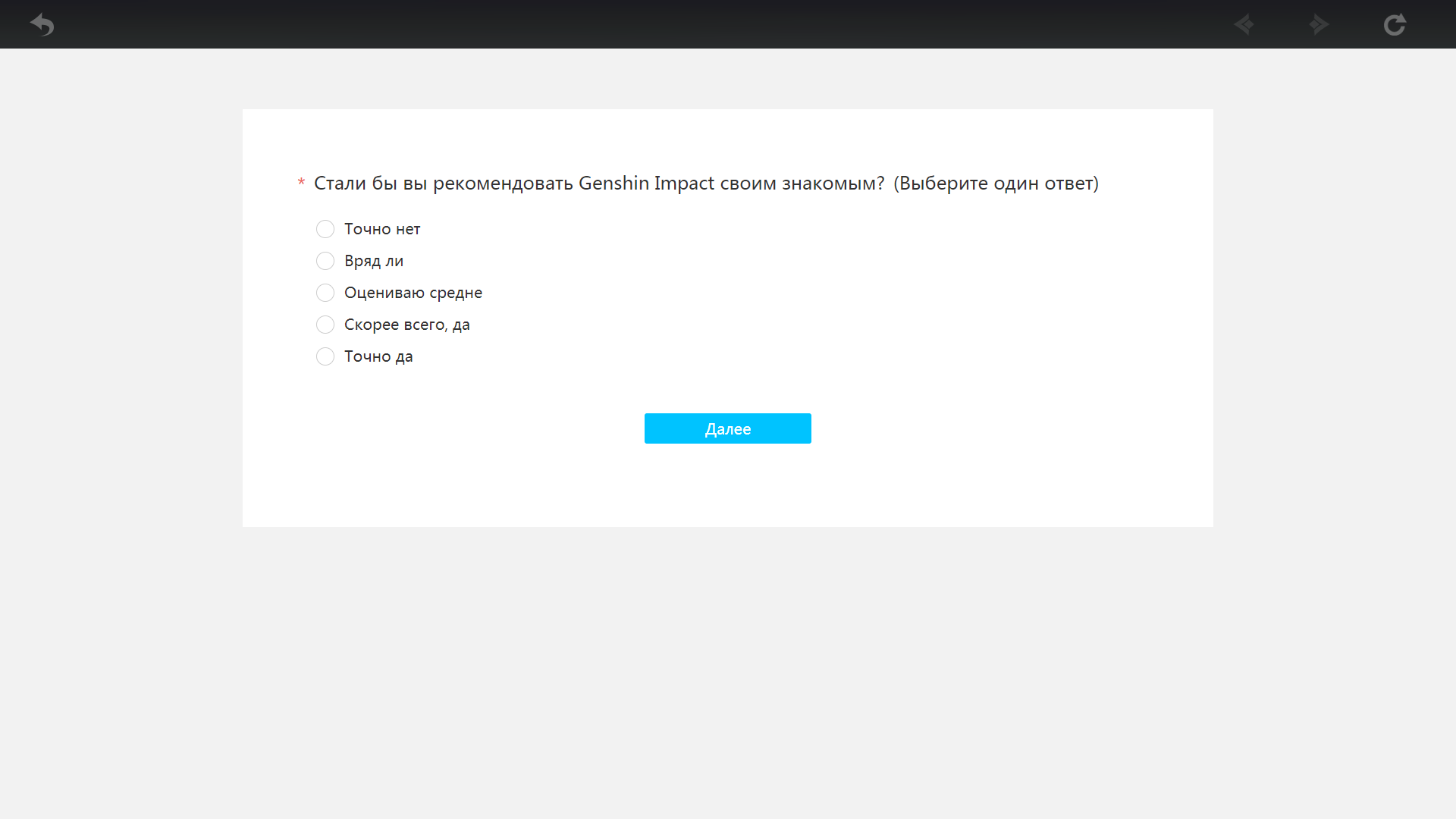Screen dimensions: 1456x819
Task: Click blank white space below 'Далее' button
Action: point(728,485)
